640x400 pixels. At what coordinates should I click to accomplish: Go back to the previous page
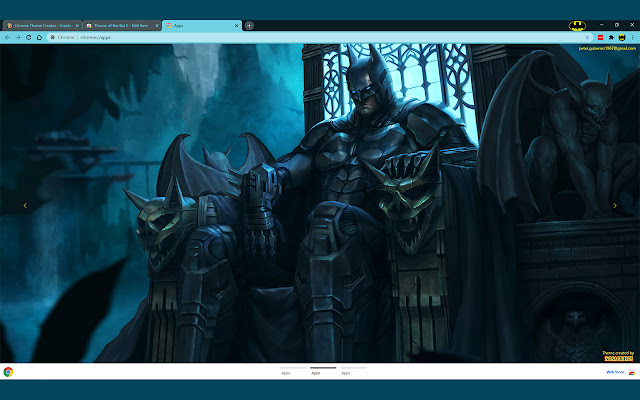tap(7, 37)
